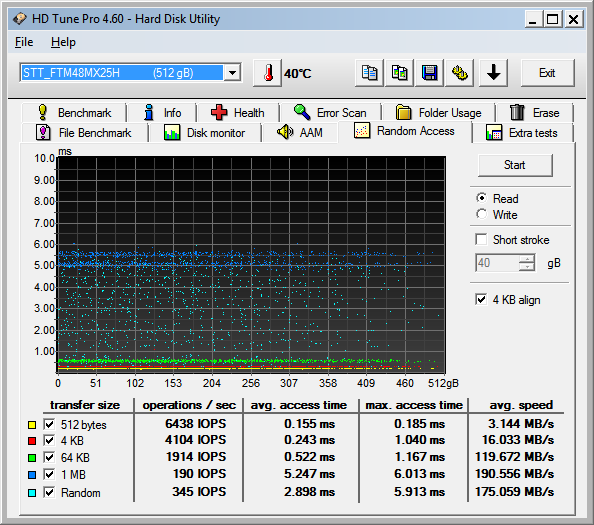Click the floppy disk save icon
Image resolution: width=594 pixels, height=525 pixels.
(x=429, y=73)
